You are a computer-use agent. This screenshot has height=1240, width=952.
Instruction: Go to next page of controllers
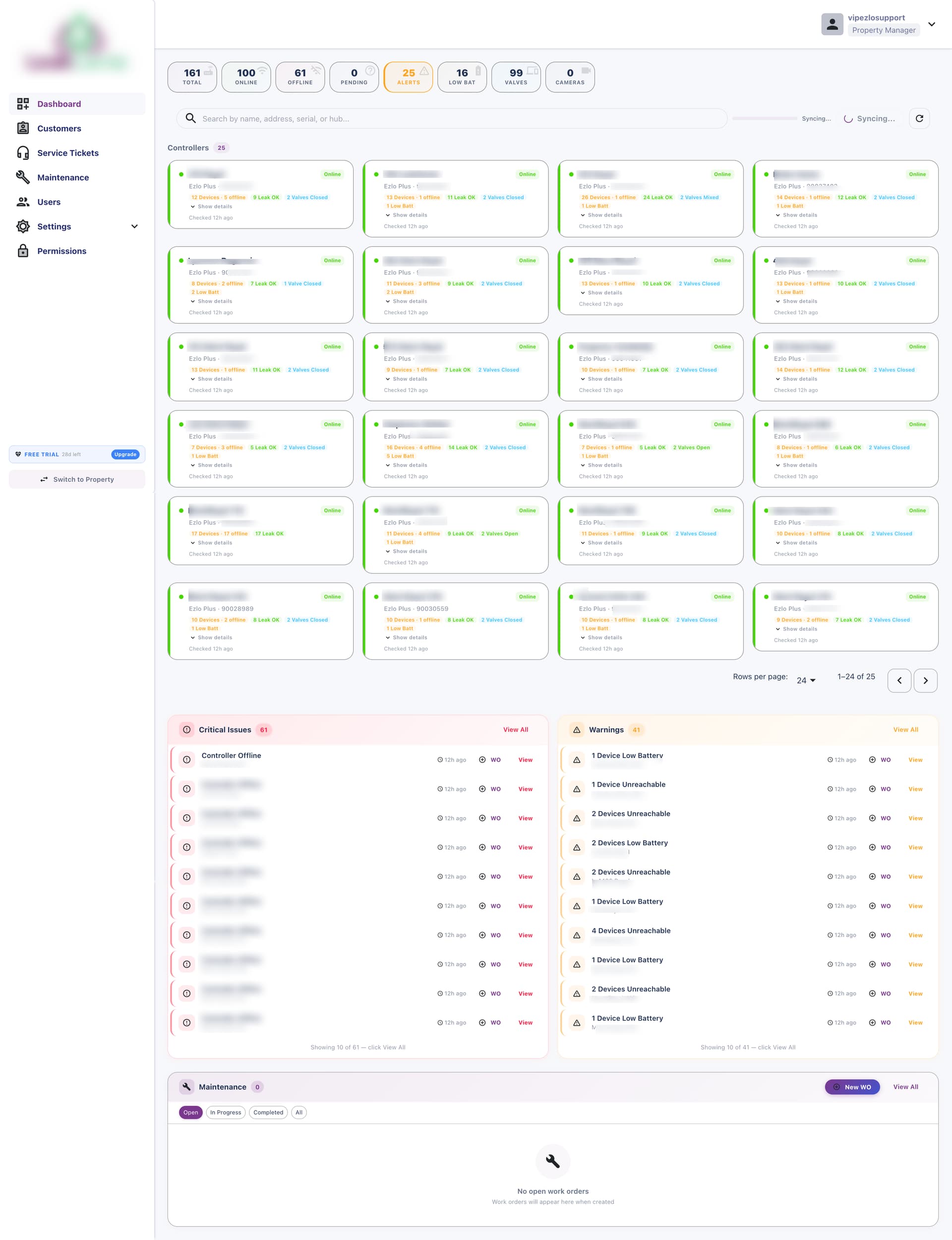click(x=925, y=680)
